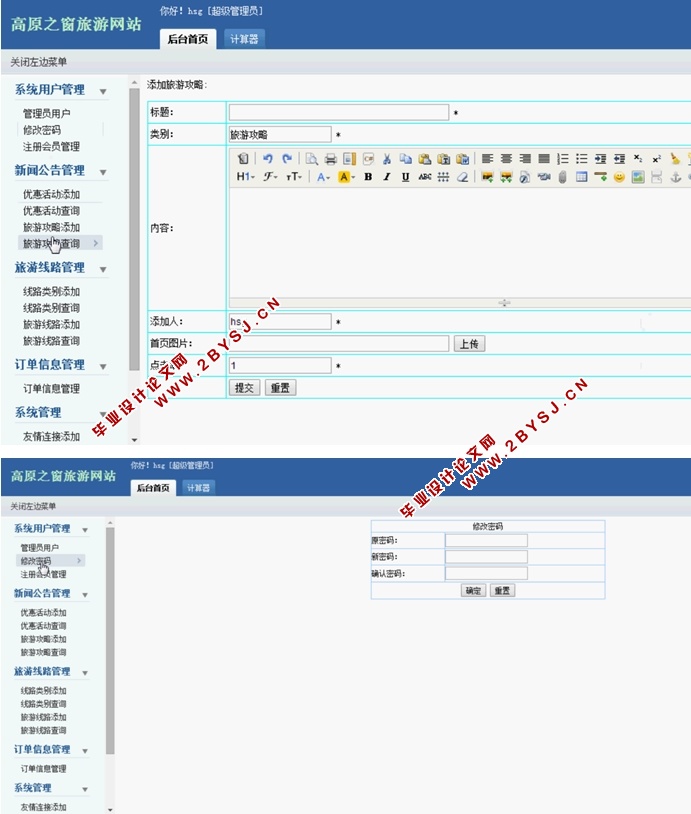Click the Print icon in editor toolbar
Screen dimensions: 691x814
pyautogui.click(x=331, y=158)
